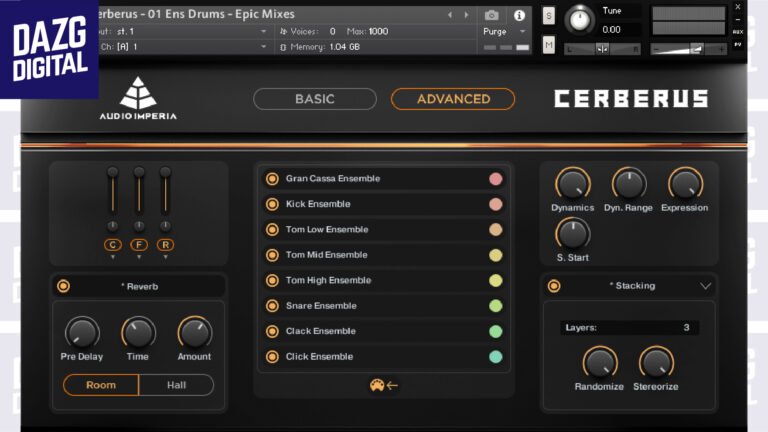Toggle Tom Mid Ensemble power button
This screenshot has height=432, width=768.
[272, 255]
